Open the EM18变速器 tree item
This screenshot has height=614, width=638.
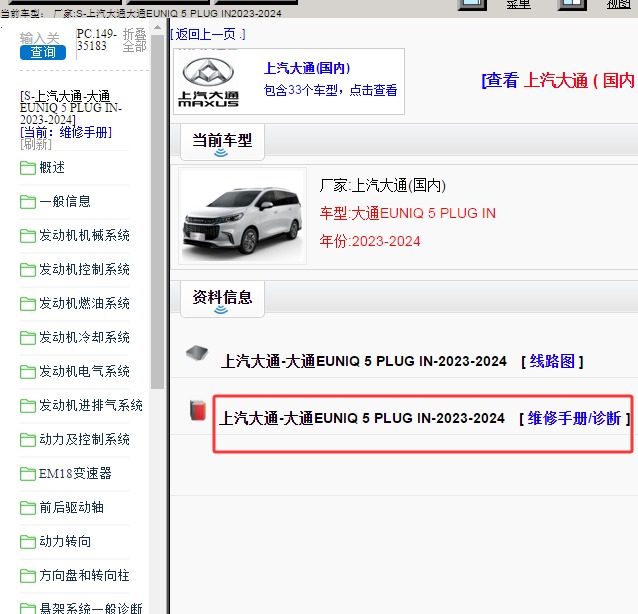75,473
